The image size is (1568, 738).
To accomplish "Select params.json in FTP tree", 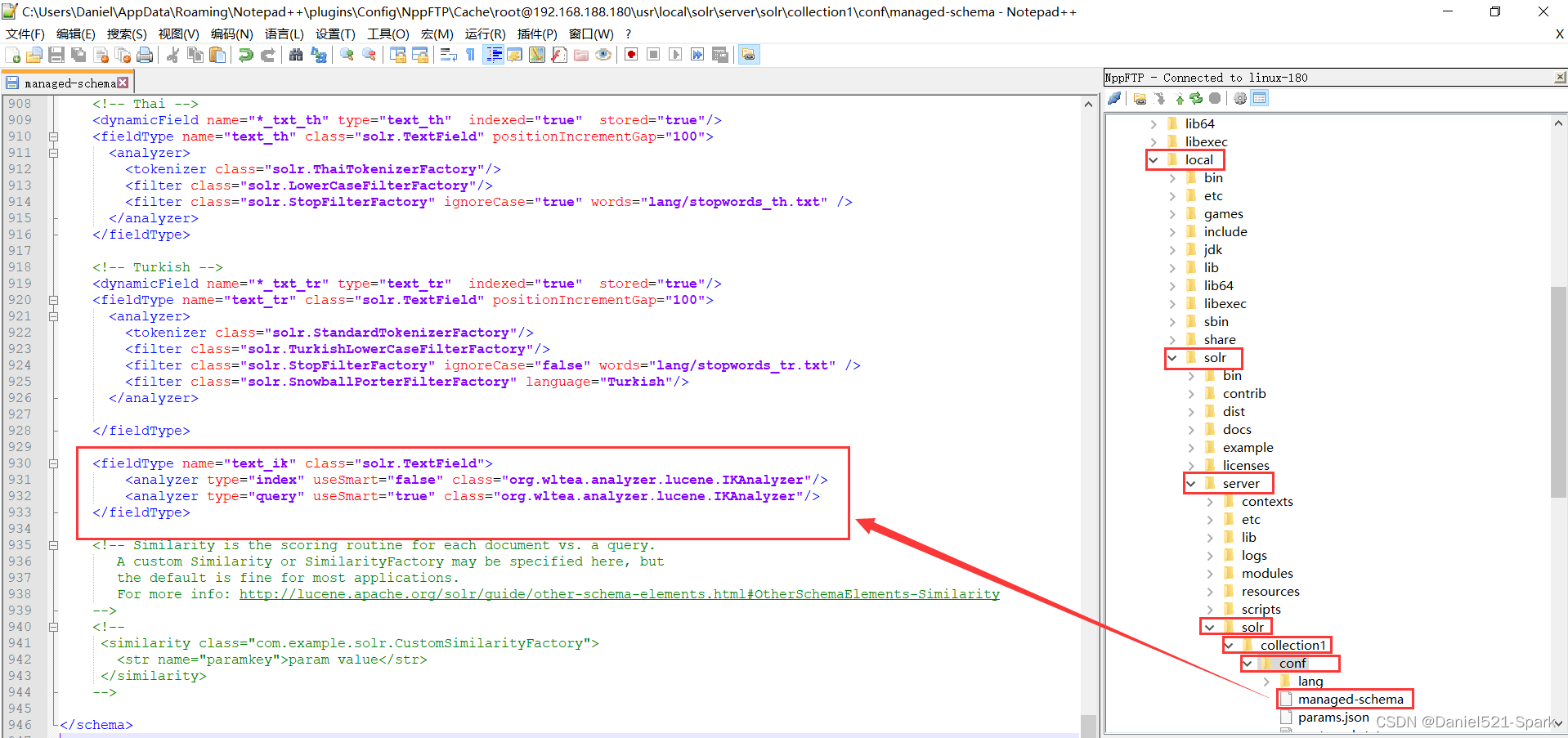I will (x=1333, y=718).
